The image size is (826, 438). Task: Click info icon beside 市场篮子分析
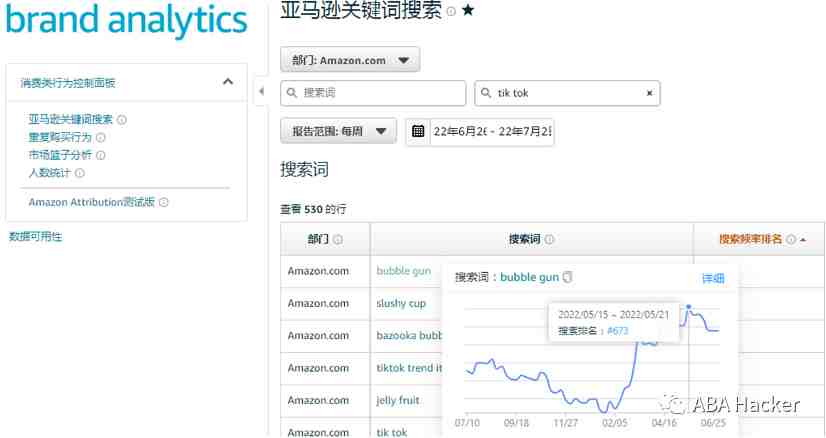tap(101, 155)
